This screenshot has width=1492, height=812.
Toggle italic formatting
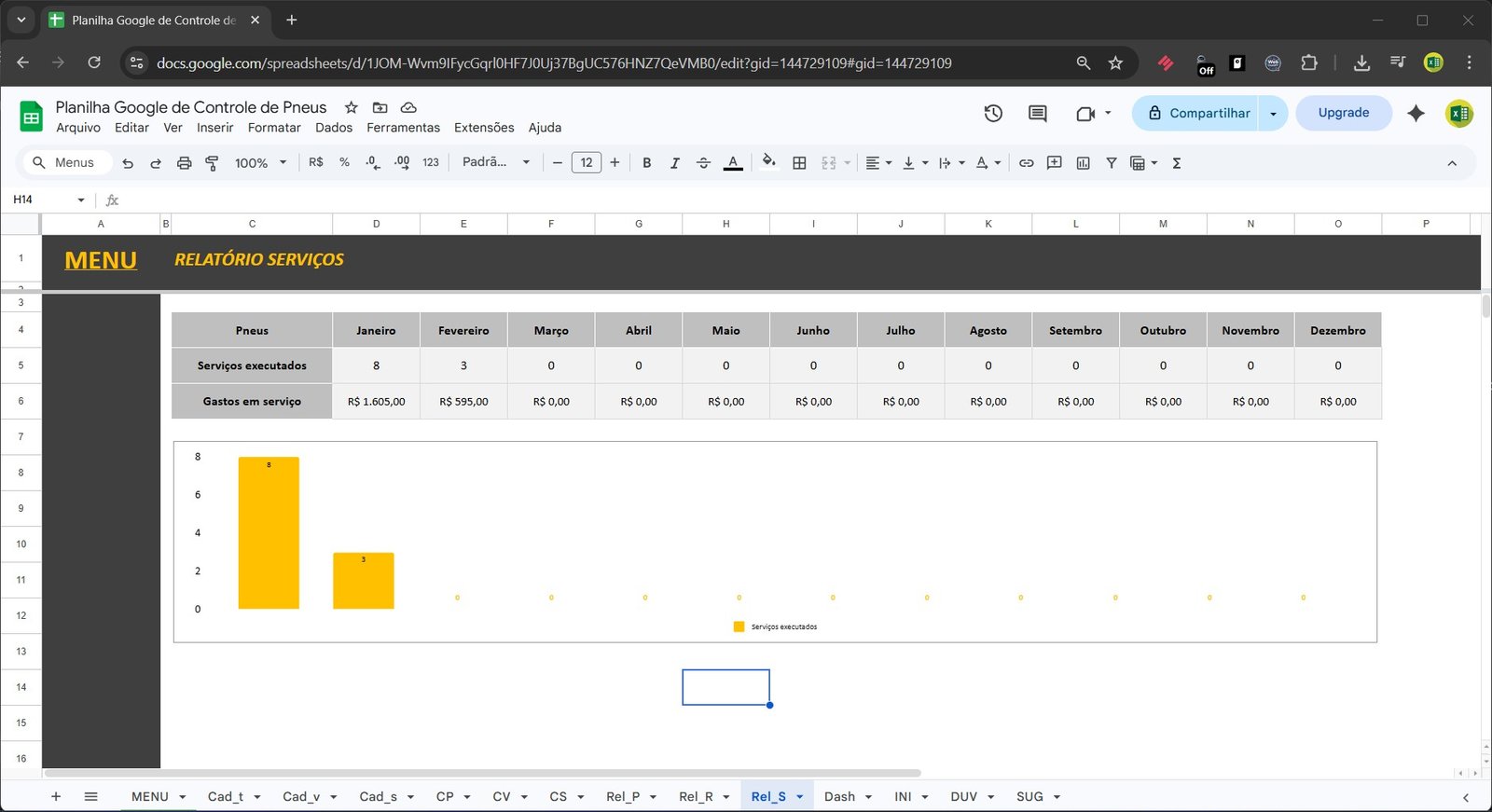674,163
